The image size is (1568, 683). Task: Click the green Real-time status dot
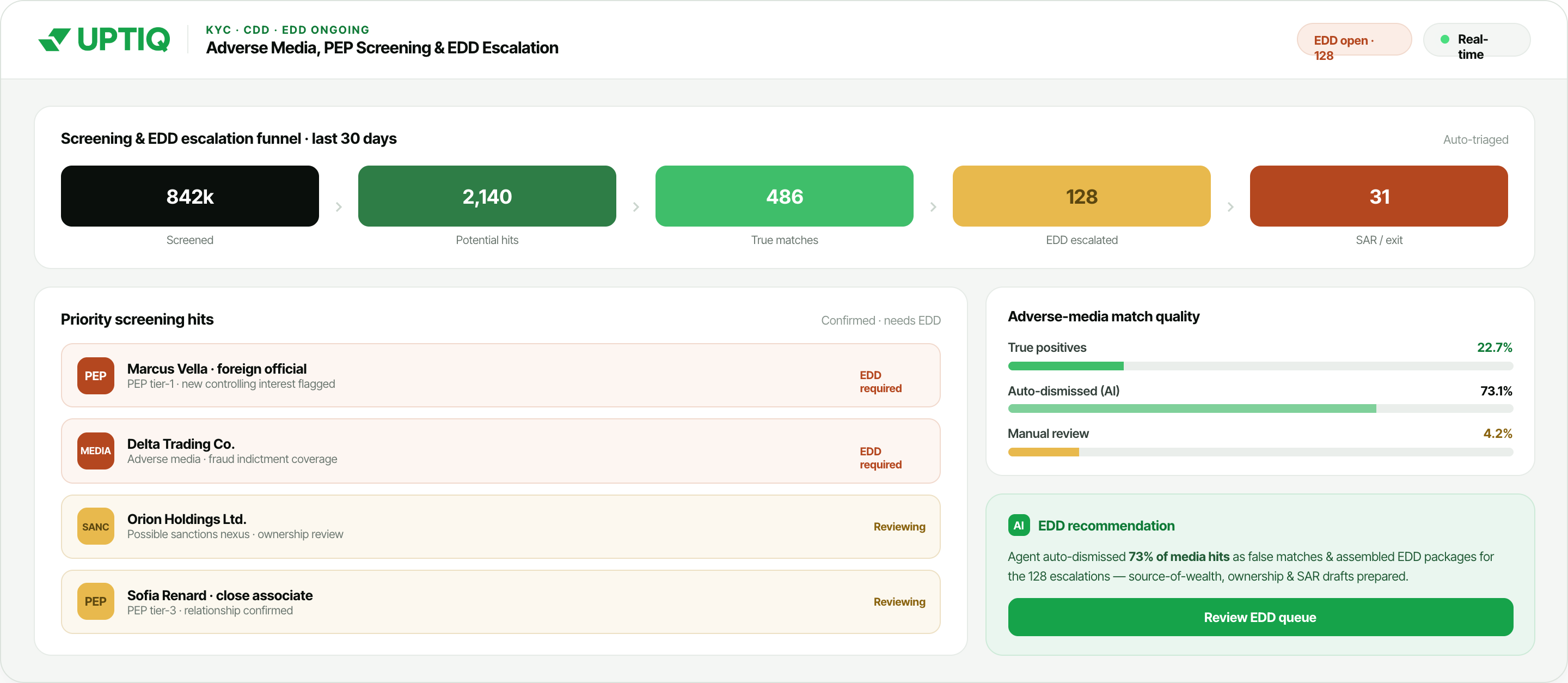coord(1444,40)
